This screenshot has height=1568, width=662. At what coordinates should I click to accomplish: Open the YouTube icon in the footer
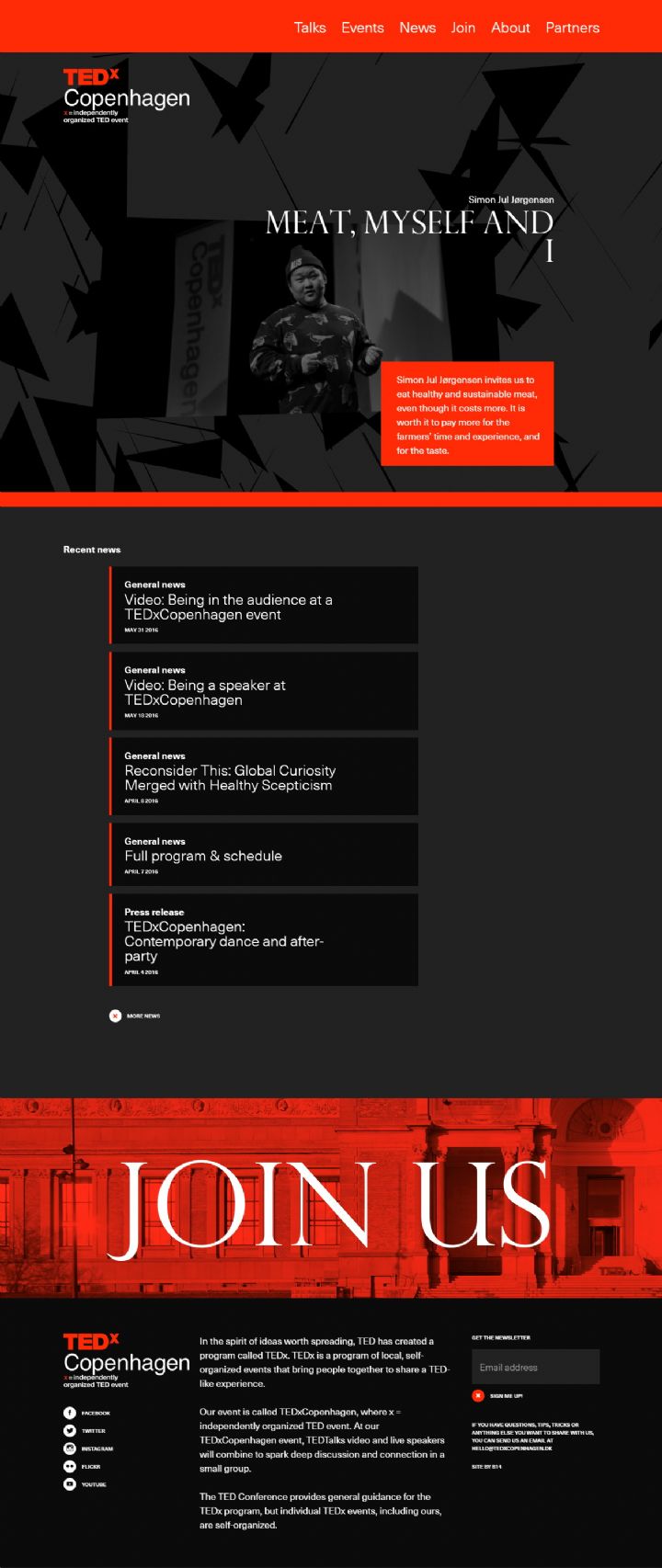[x=69, y=1484]
